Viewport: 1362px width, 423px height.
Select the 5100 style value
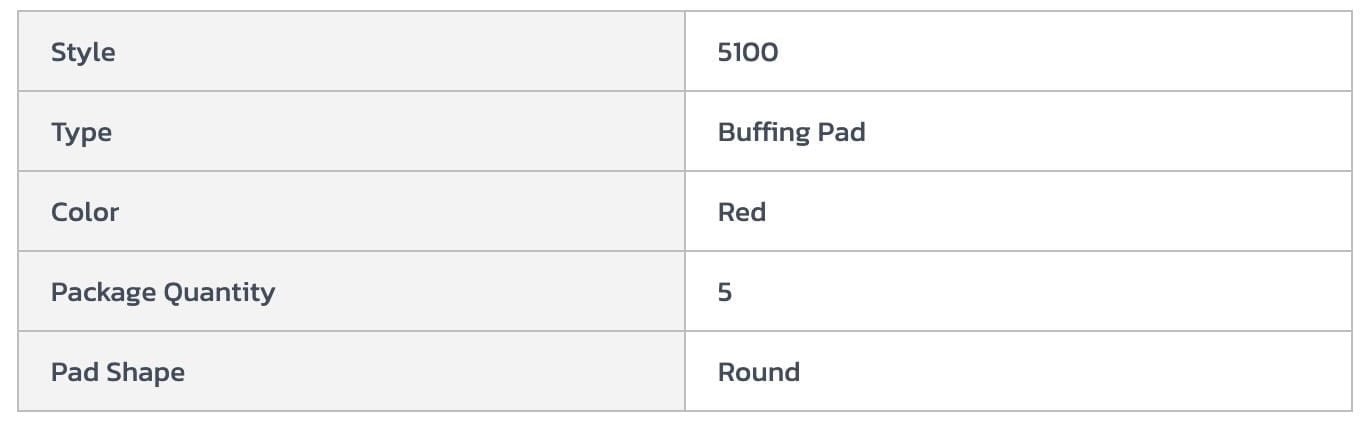point(747,52)
